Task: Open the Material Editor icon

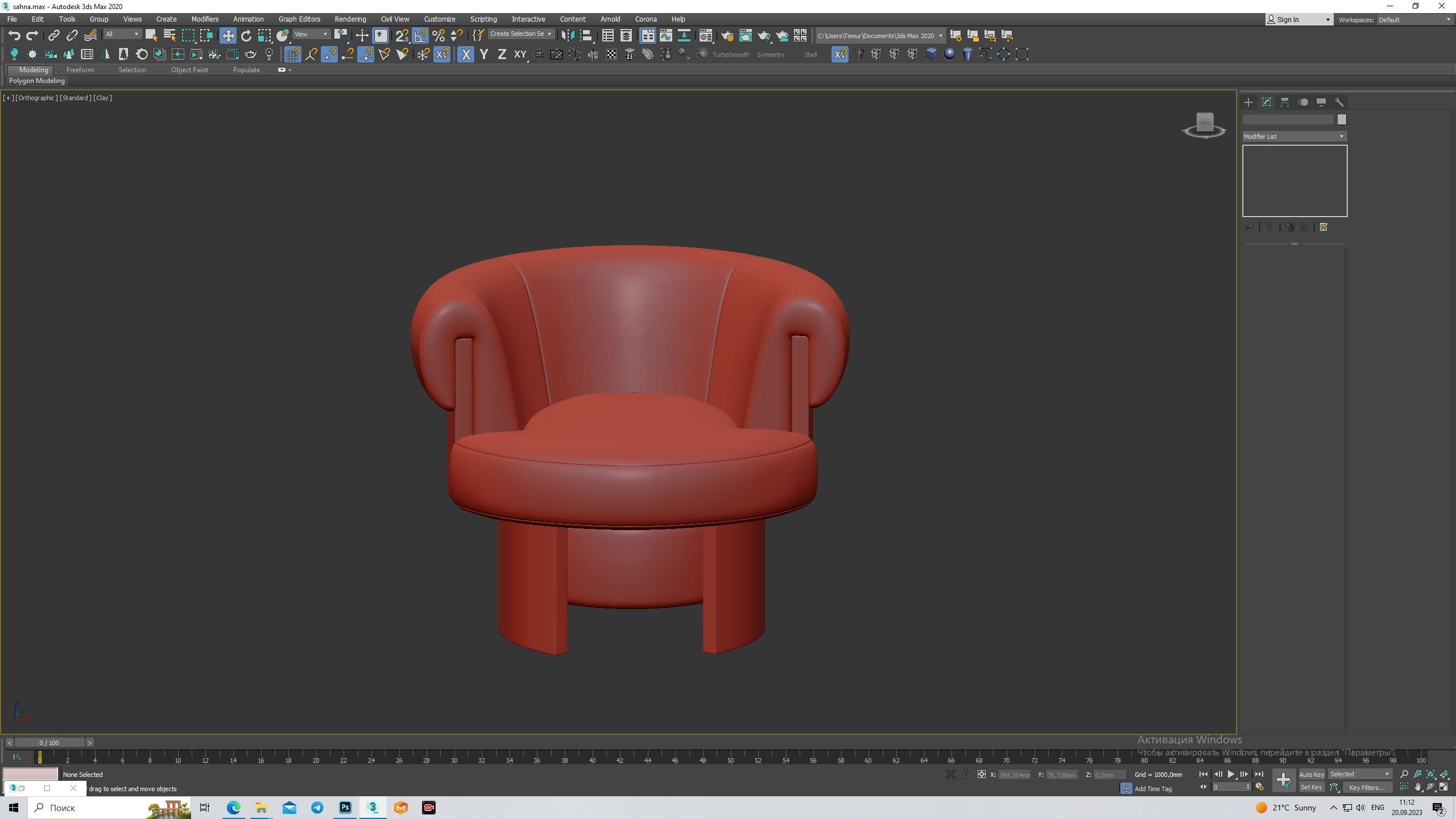Action: tap(705, 36)
